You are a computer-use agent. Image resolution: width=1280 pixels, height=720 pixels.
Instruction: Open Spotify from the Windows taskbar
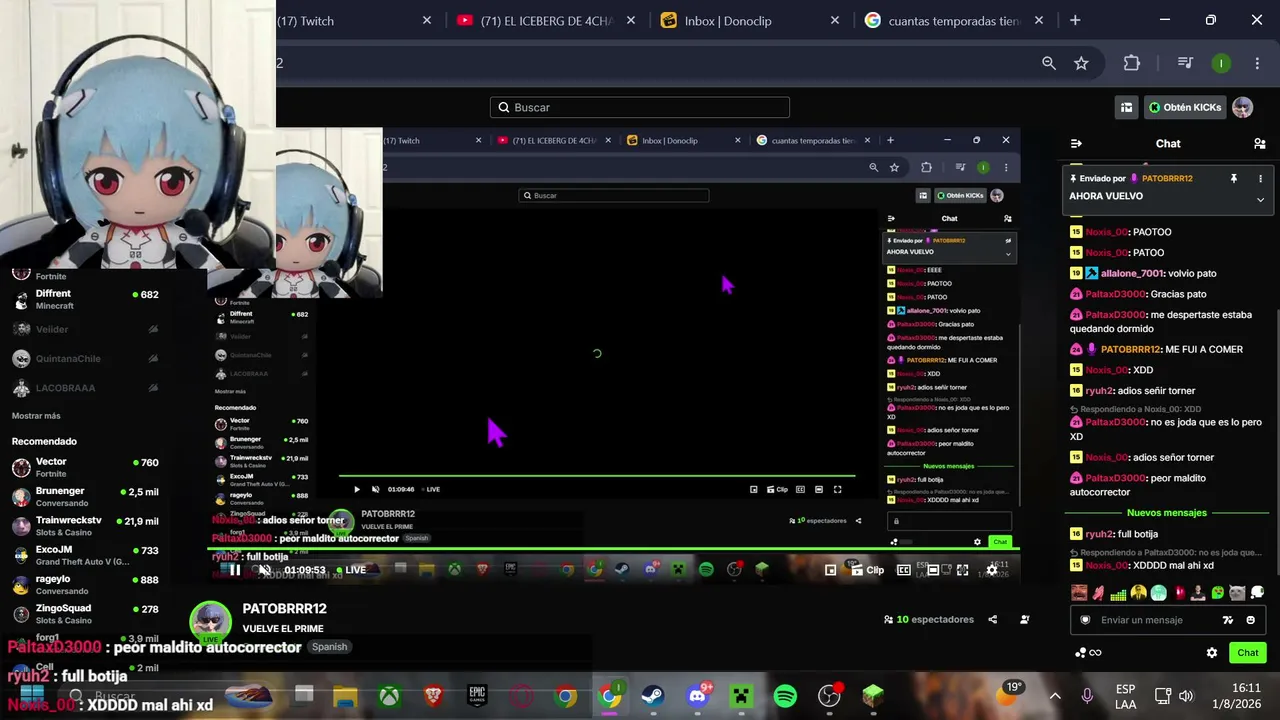785,696
